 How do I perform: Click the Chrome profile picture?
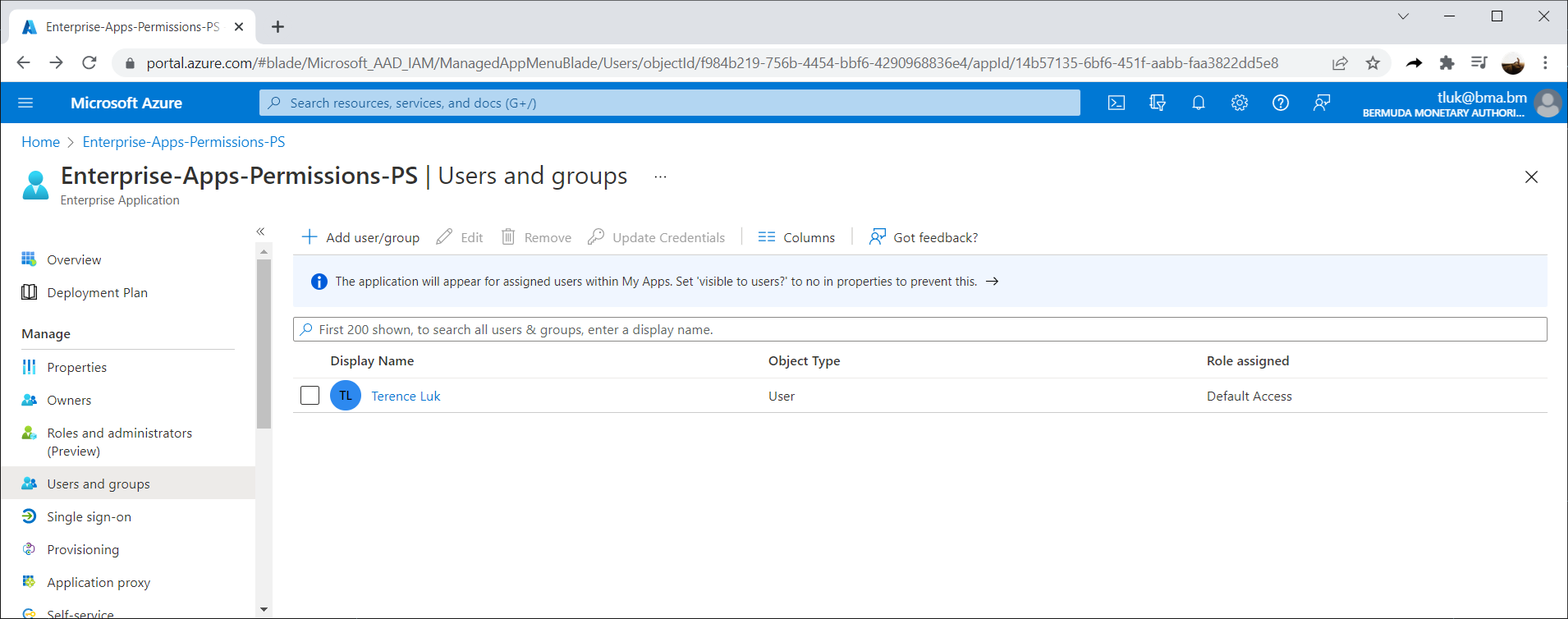tap(1513, 63)
